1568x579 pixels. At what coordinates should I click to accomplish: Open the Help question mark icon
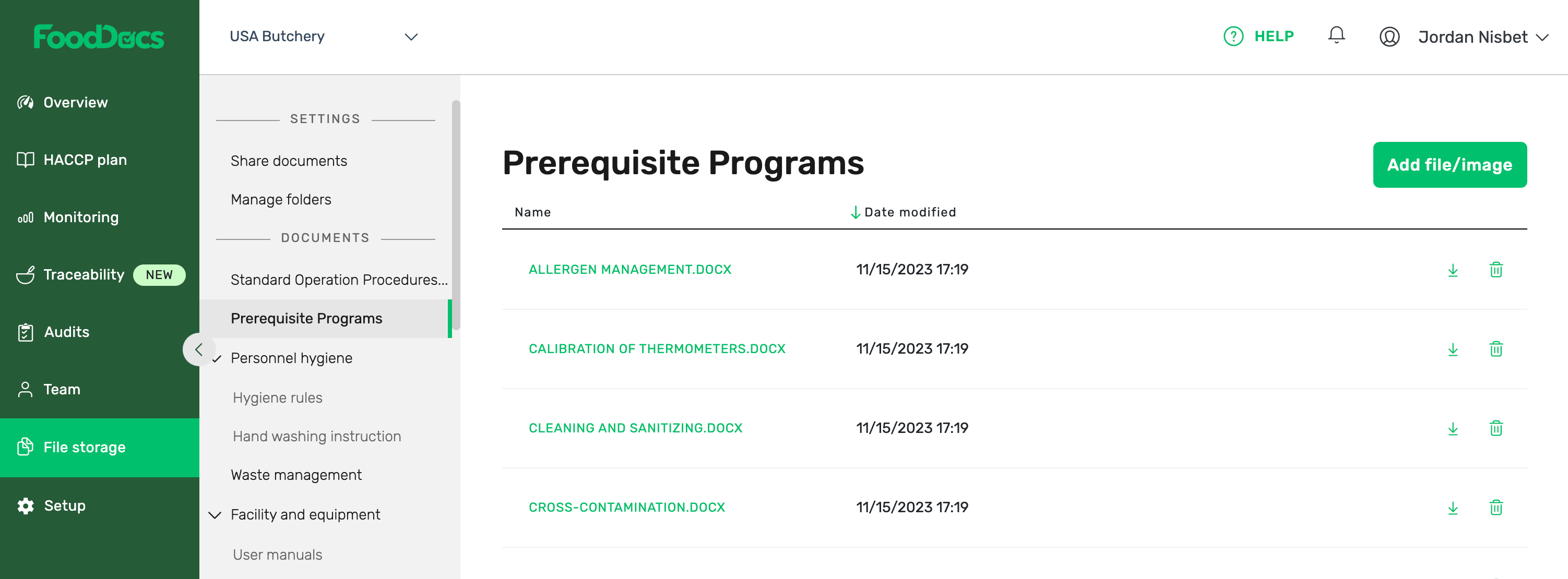coord(1233,37)
